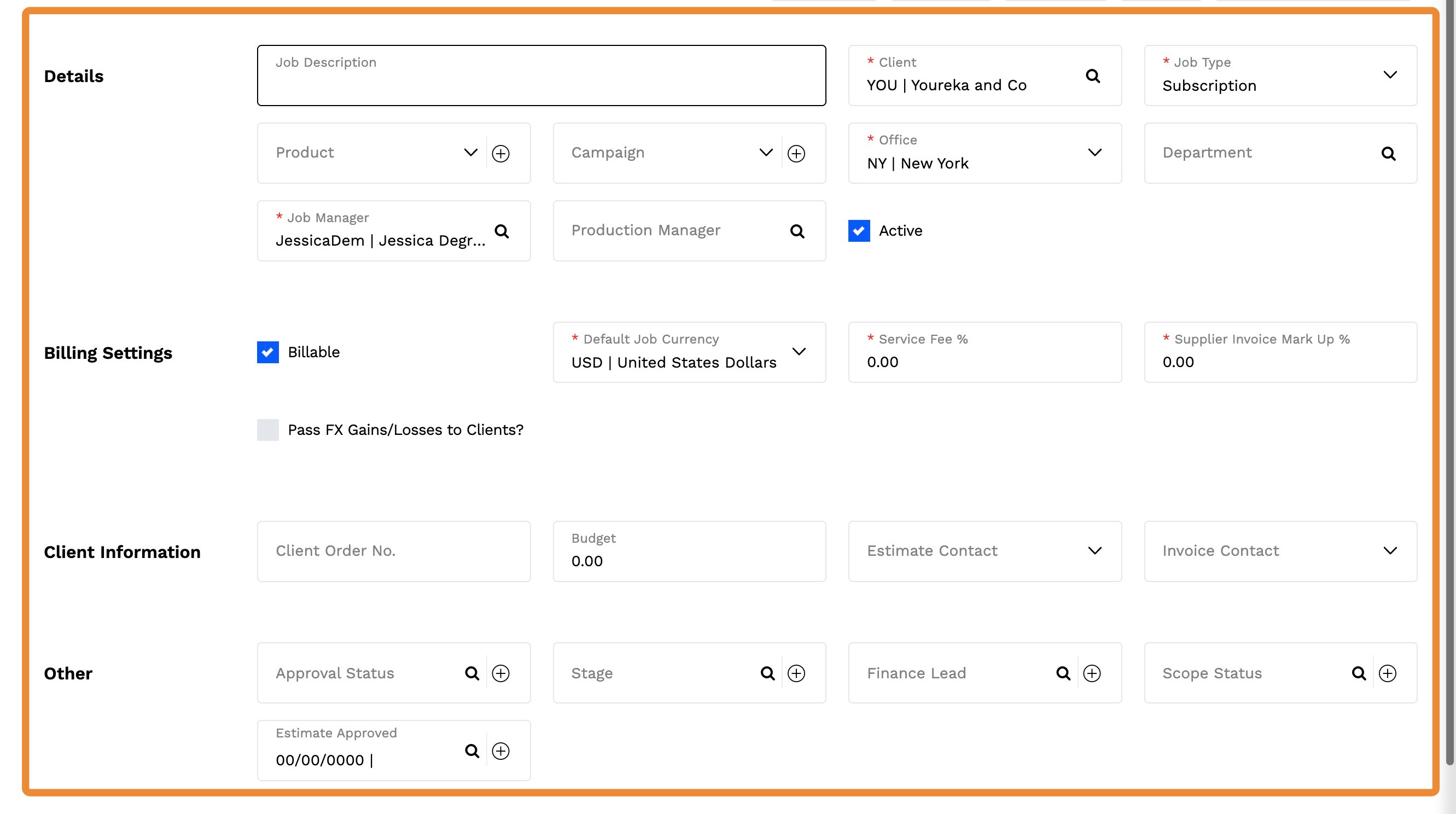1456x814 pixels.
Task: Click the Estimate Approved plus icon
Action: click(500, 751)
